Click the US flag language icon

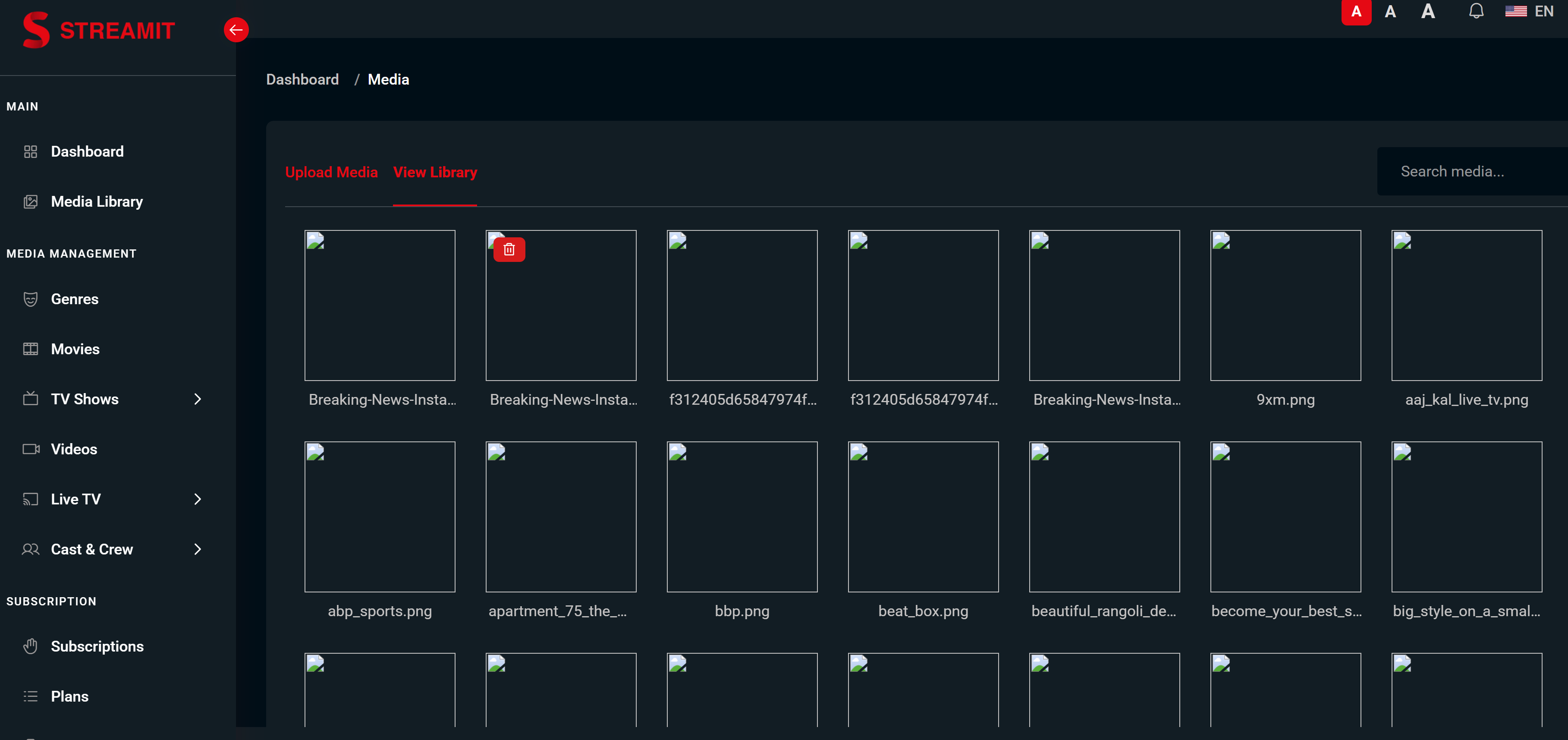[1516, 12]
